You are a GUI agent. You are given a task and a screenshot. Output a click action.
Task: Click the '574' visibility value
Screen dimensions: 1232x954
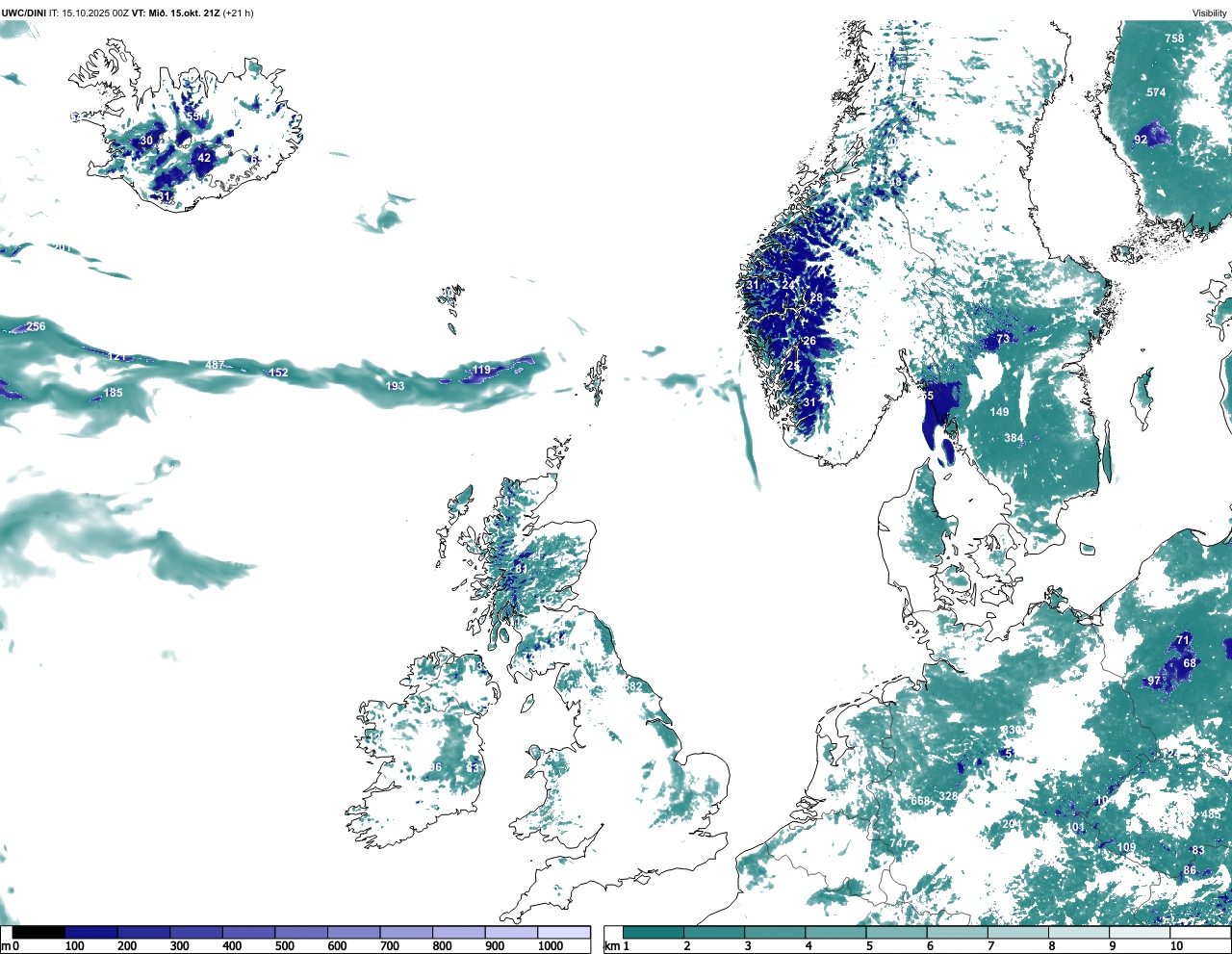click(x=1156, y=92)
